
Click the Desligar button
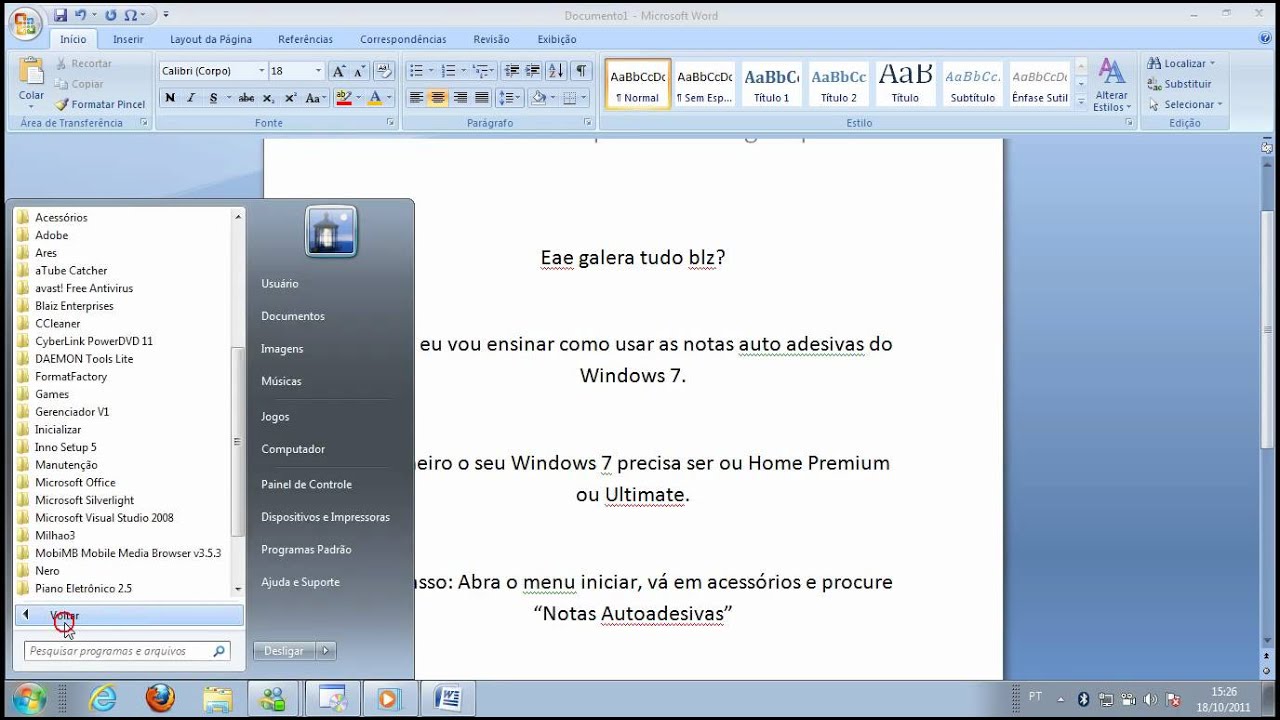pos(284,651)
